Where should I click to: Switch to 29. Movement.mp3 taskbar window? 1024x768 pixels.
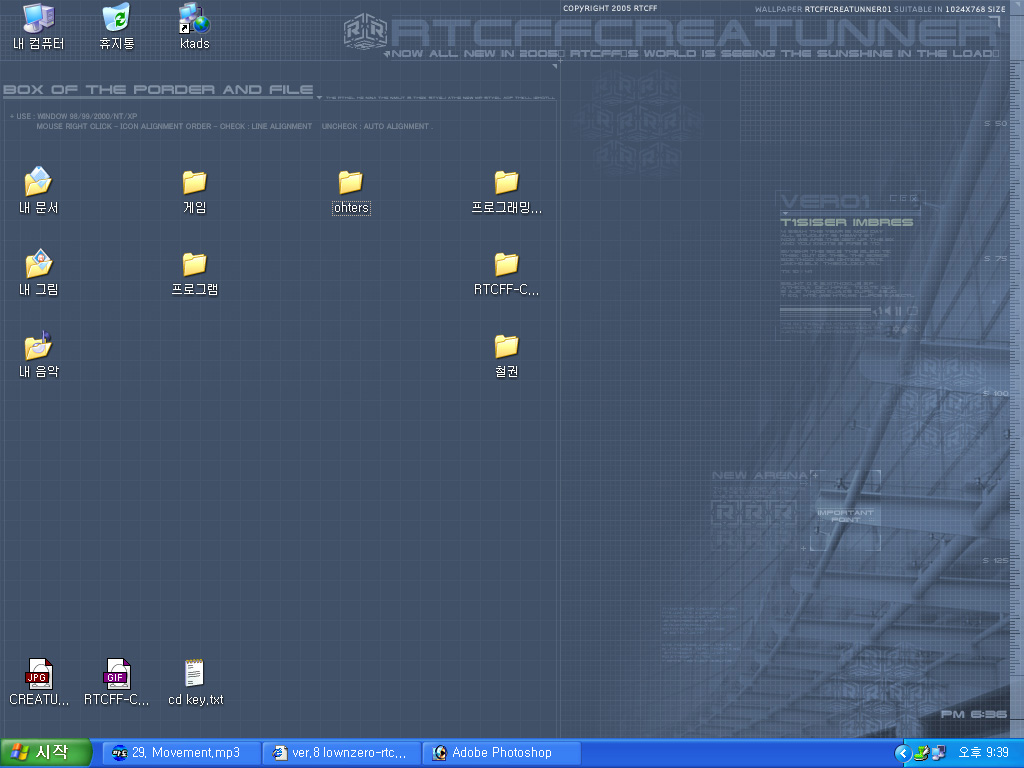pyautogui.click(x=181, y=753)
